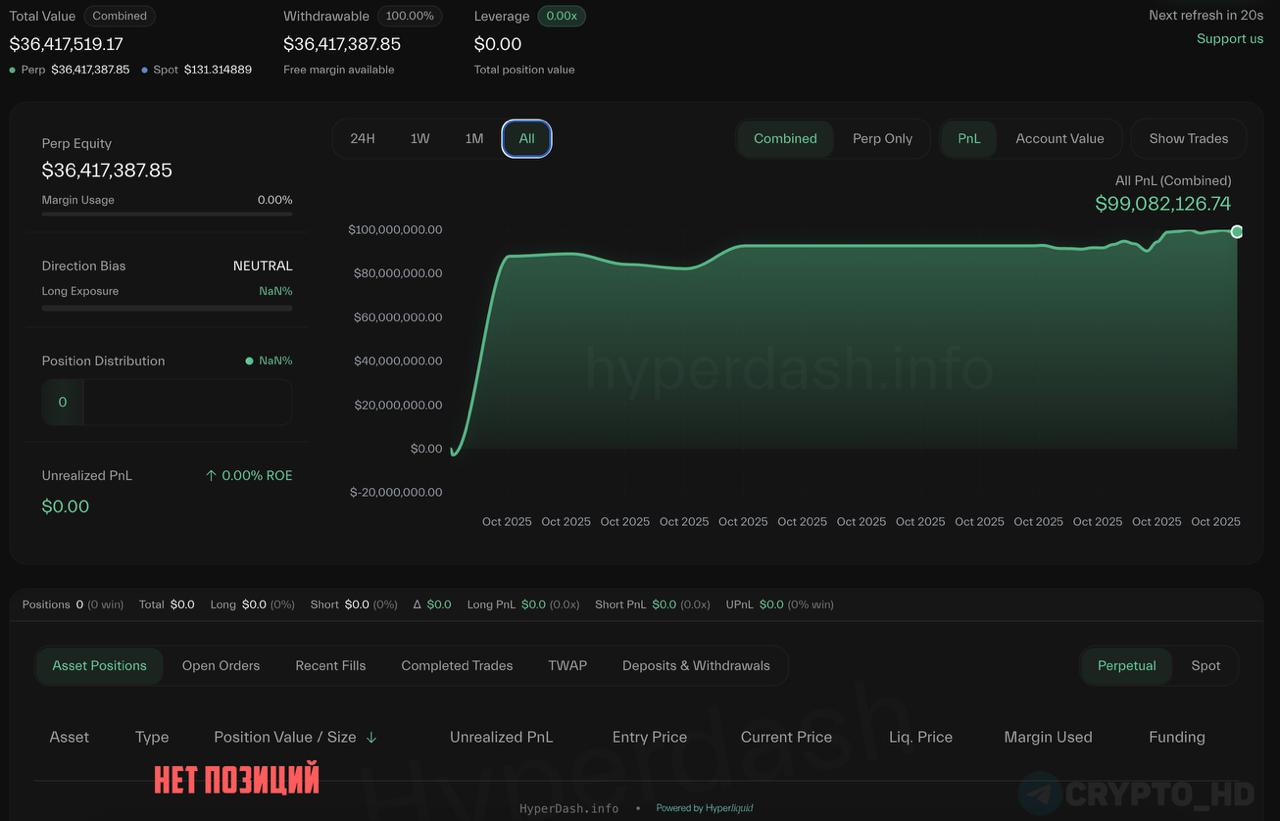Select the 1M time range
The height and width of the screenshot is (821, 1280).
474,139
